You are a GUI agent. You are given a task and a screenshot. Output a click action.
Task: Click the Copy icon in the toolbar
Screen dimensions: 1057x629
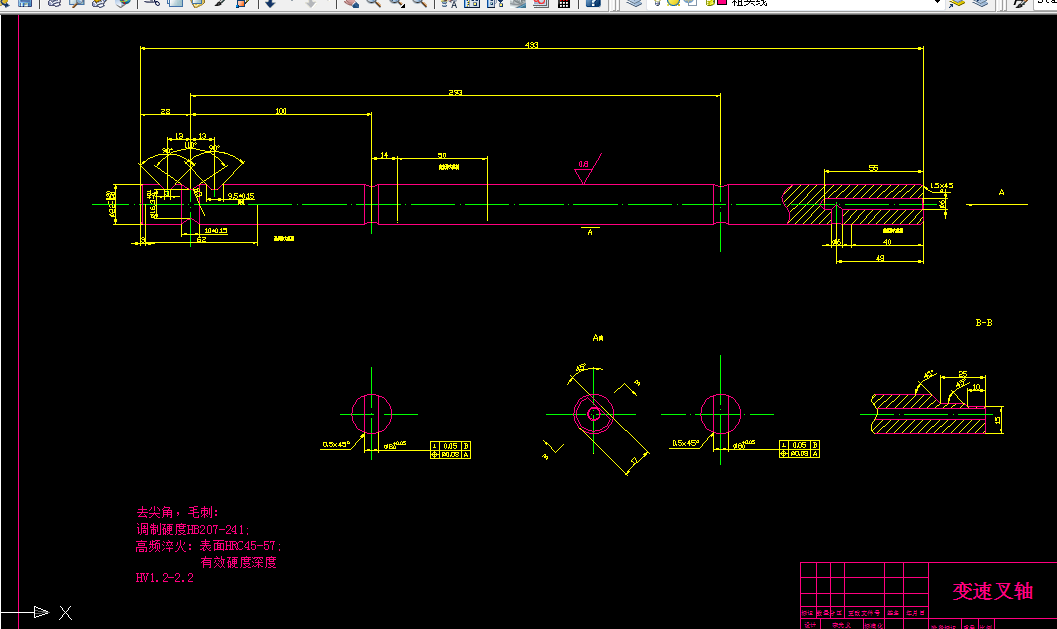pos(175,4)
